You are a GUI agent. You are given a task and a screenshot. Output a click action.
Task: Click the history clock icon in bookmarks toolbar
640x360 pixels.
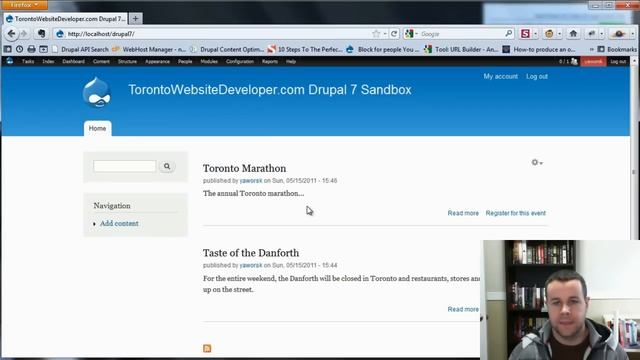pyautogui.click(x=20, y=49)
